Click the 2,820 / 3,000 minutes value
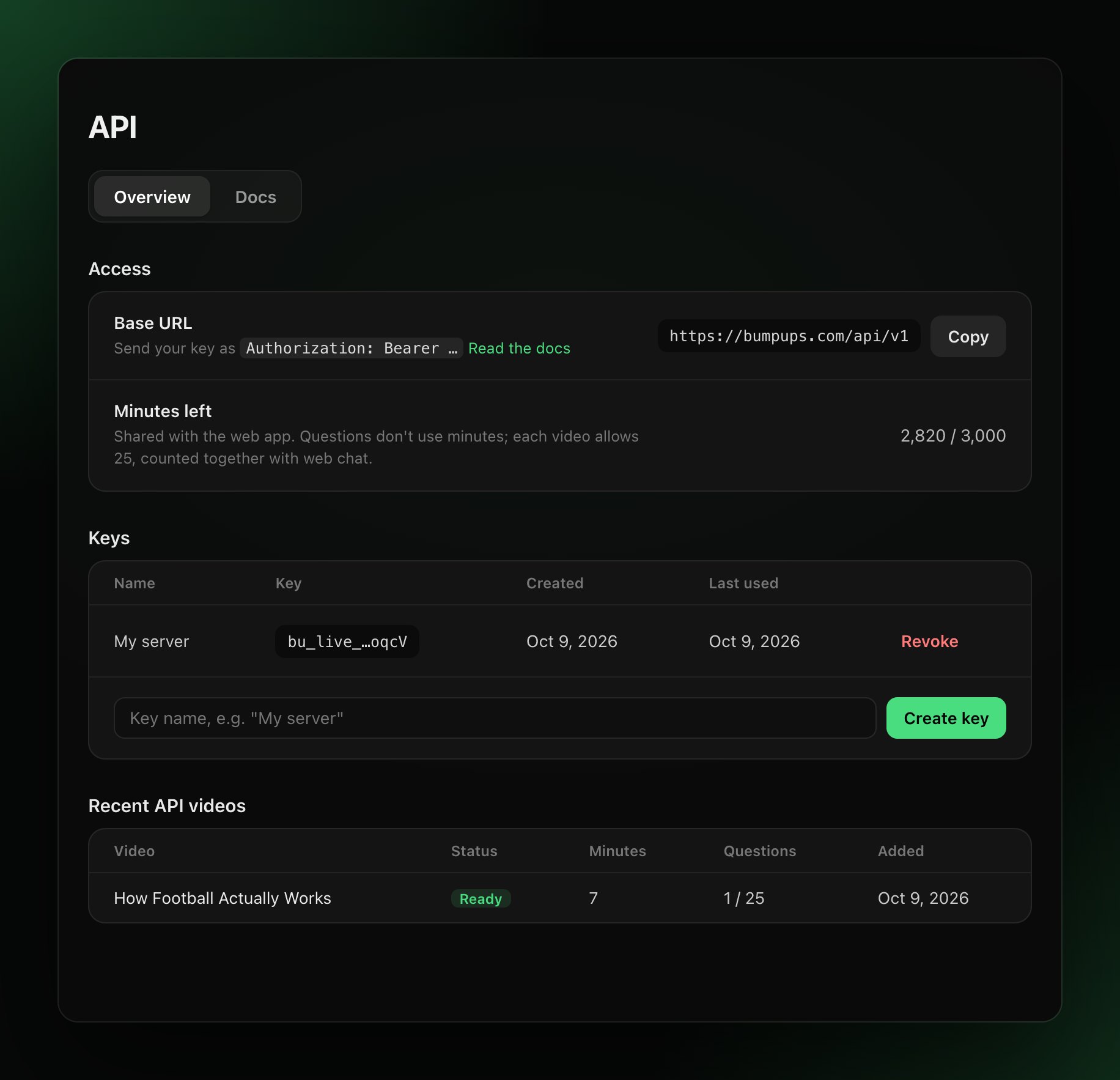 pos(952,435)
